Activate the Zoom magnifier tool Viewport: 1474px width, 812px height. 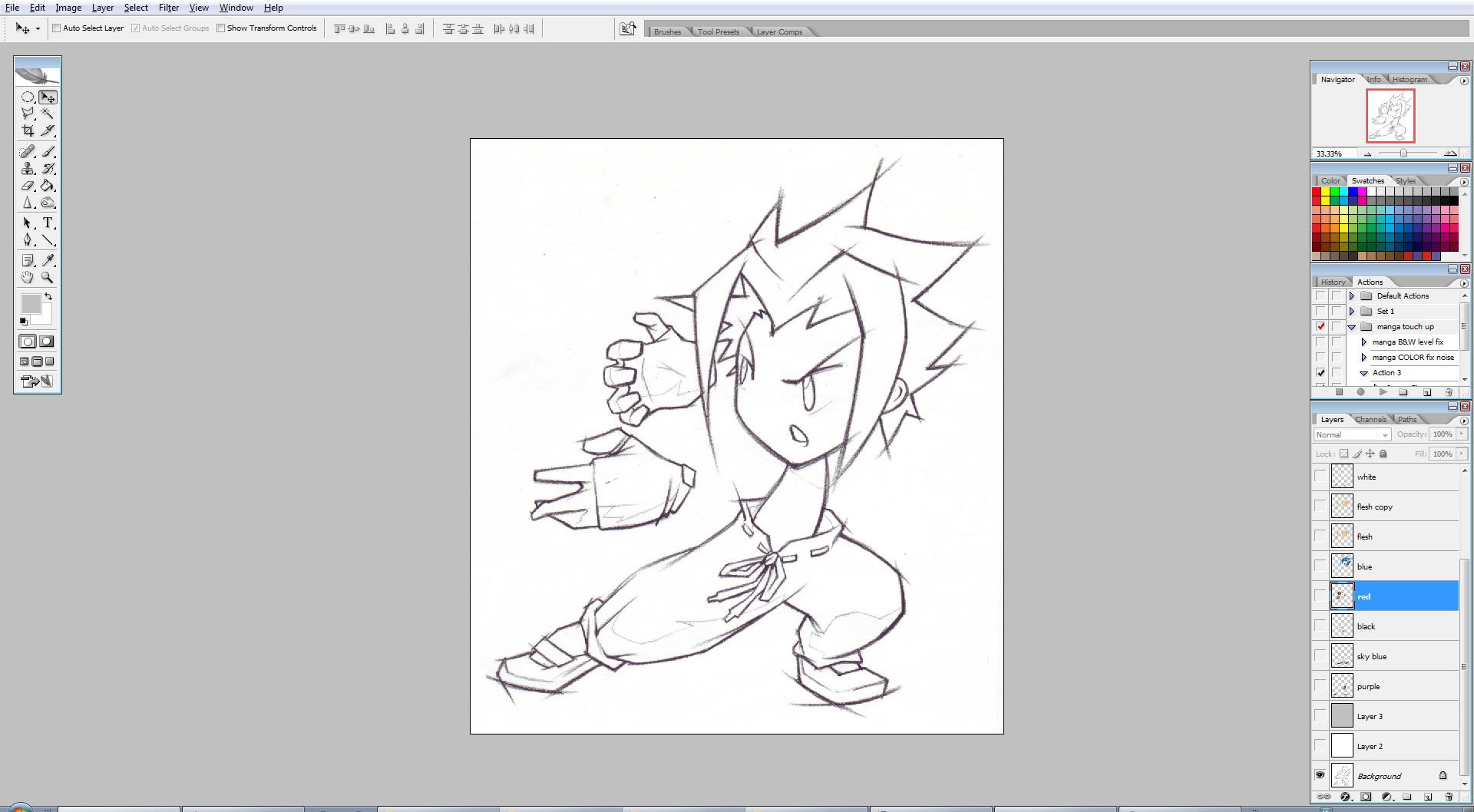pos(48,277)
